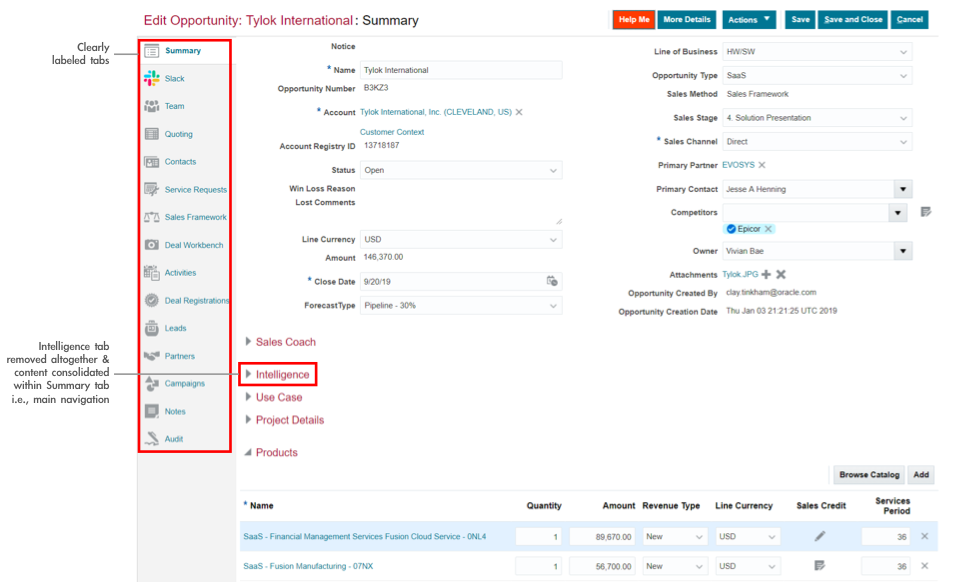Click the Deal Registrations badge icon
The image size is (955, 582).
click(x=152, y=300)
